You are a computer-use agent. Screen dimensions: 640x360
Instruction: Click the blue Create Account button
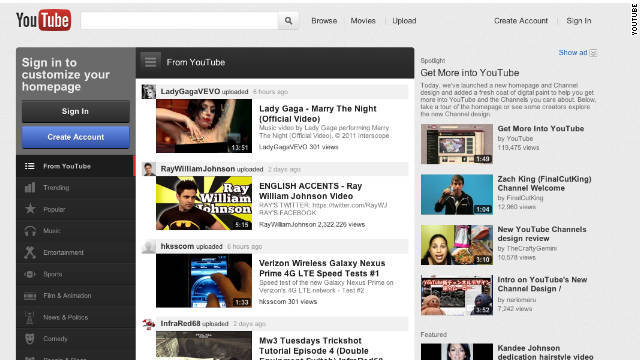pyautogui.click(x=76, y=137)
